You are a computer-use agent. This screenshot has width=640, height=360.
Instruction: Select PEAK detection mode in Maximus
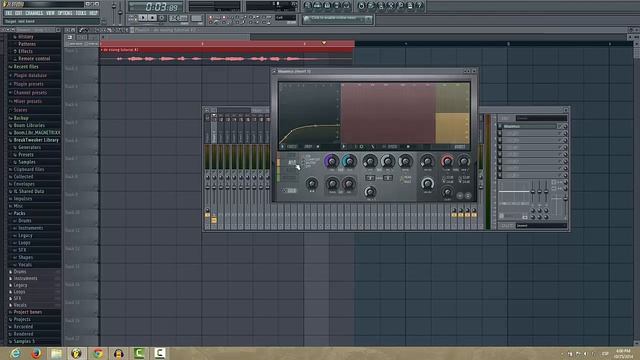pyautogui.click(x=407, y=178)
